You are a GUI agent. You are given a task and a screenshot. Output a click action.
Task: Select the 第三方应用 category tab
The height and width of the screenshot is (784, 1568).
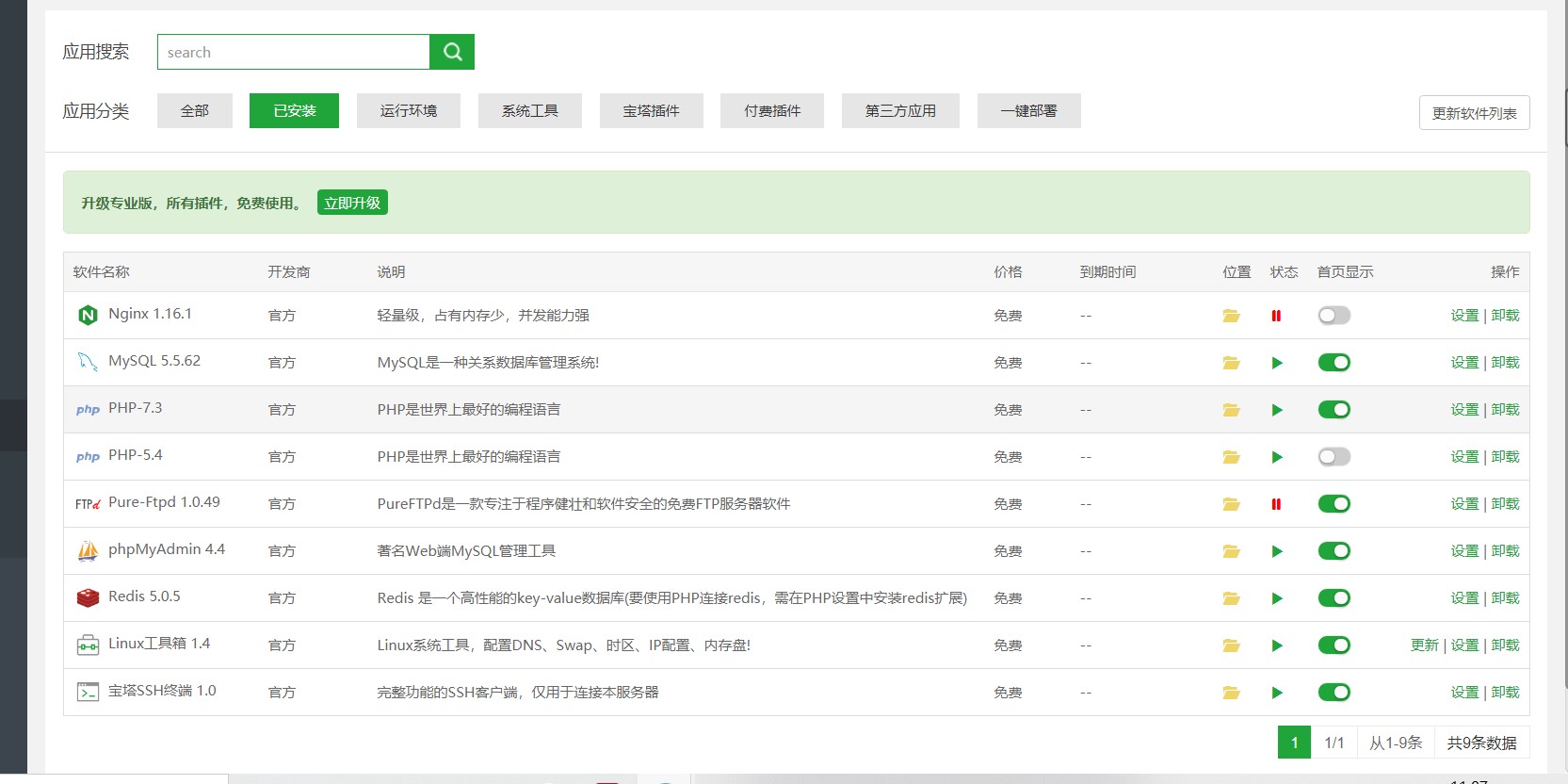pos(900,110)
